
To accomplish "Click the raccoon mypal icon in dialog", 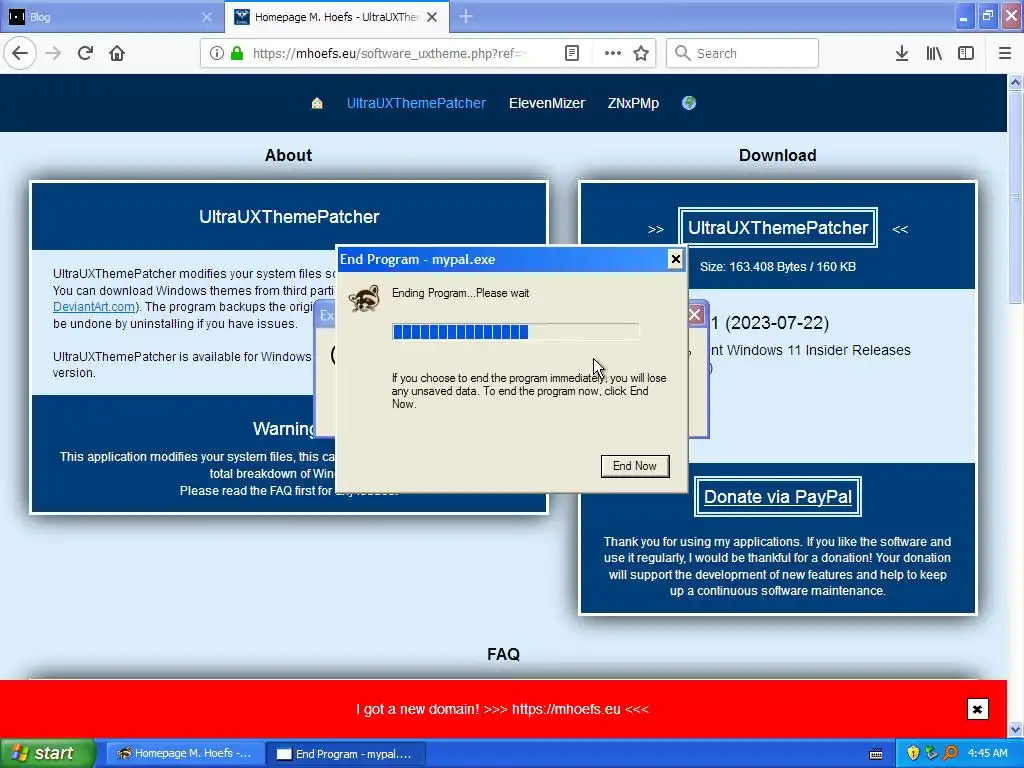I will [x=364, y=299].
